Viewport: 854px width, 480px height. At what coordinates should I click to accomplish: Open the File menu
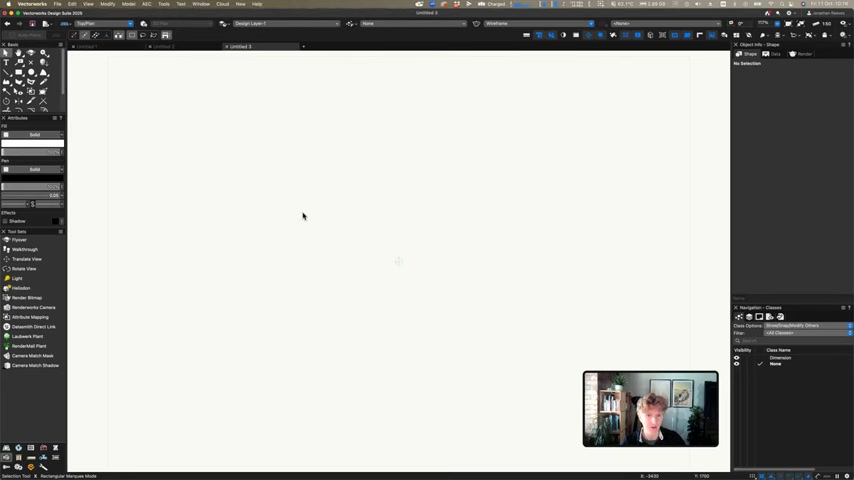[x=57, y=4]
